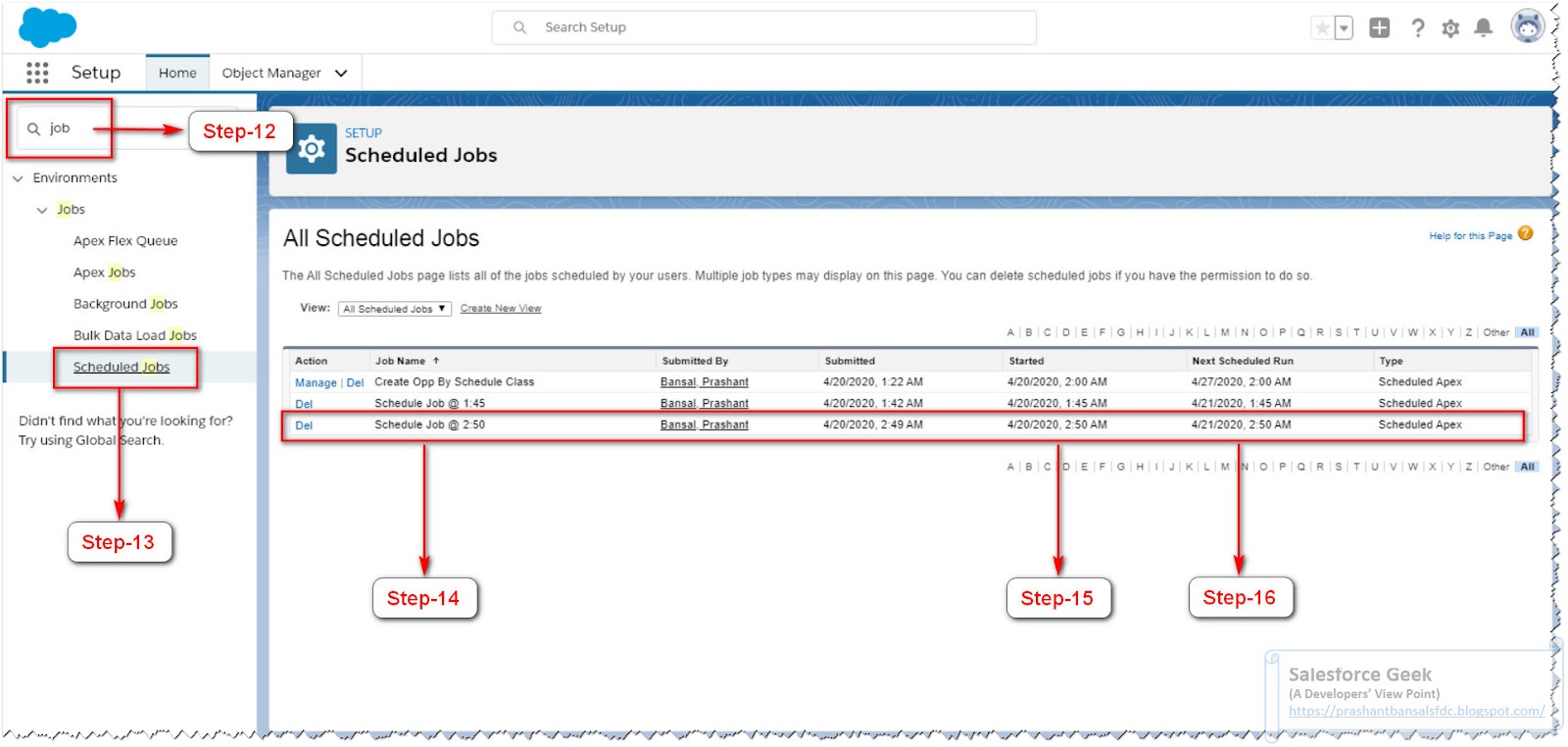Screen dimensions: 1568x747
Task: Open the All Scheduled Jobs view dropdown
Action: 395,309
